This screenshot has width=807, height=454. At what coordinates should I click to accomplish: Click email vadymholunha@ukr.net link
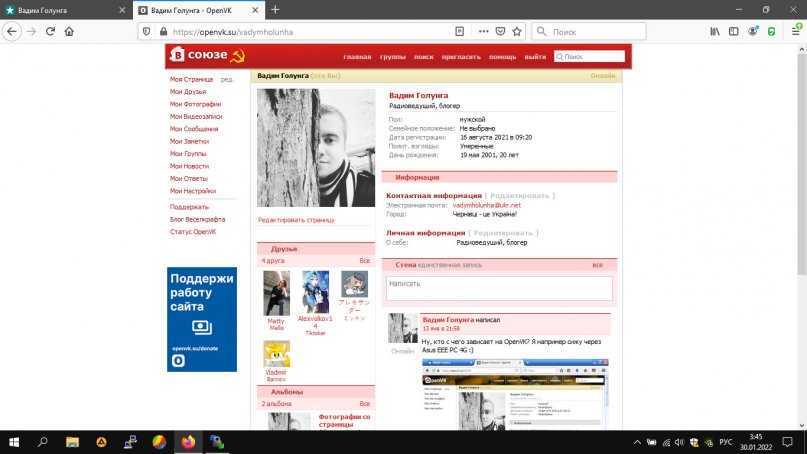(x=486, y=205)
